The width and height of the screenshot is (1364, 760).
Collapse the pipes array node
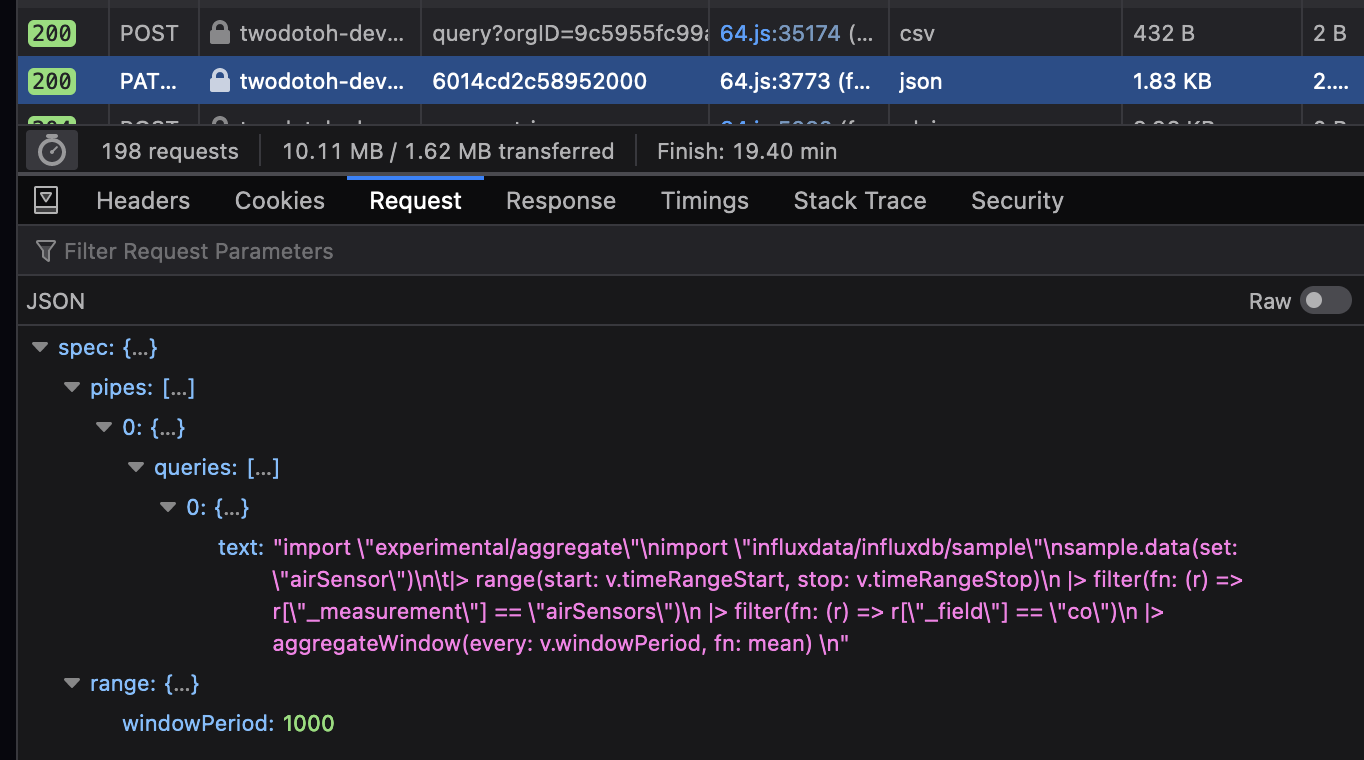pyautogui.click(x=72, y=387)
